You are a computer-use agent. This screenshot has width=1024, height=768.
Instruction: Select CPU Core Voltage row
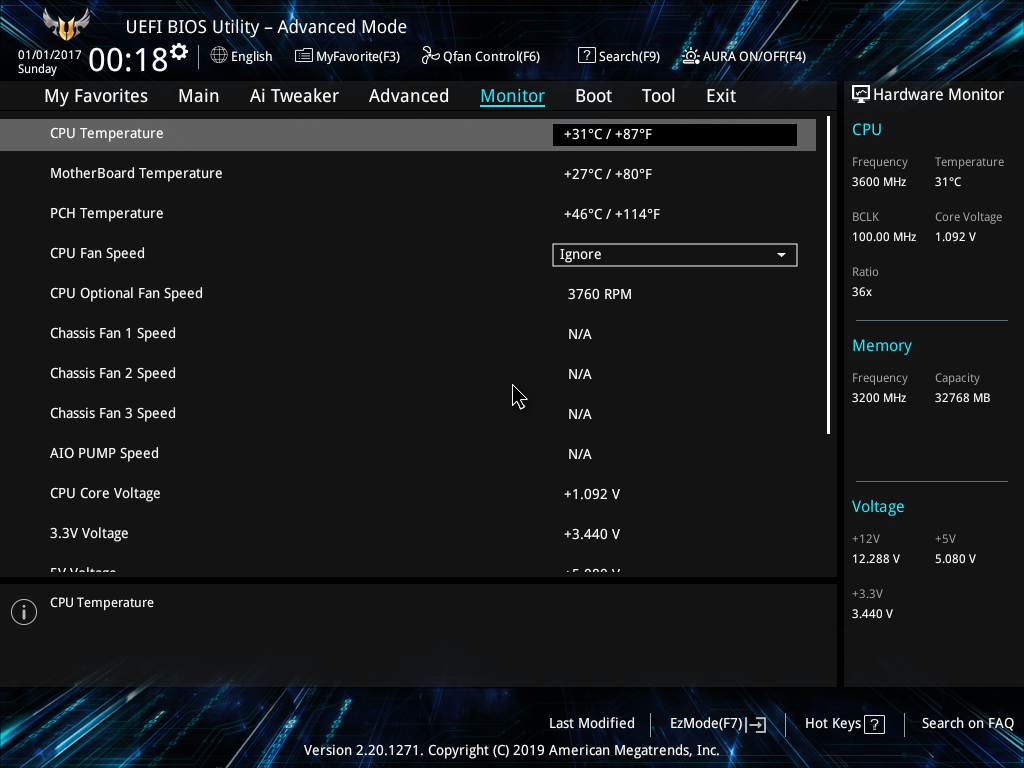408,494
